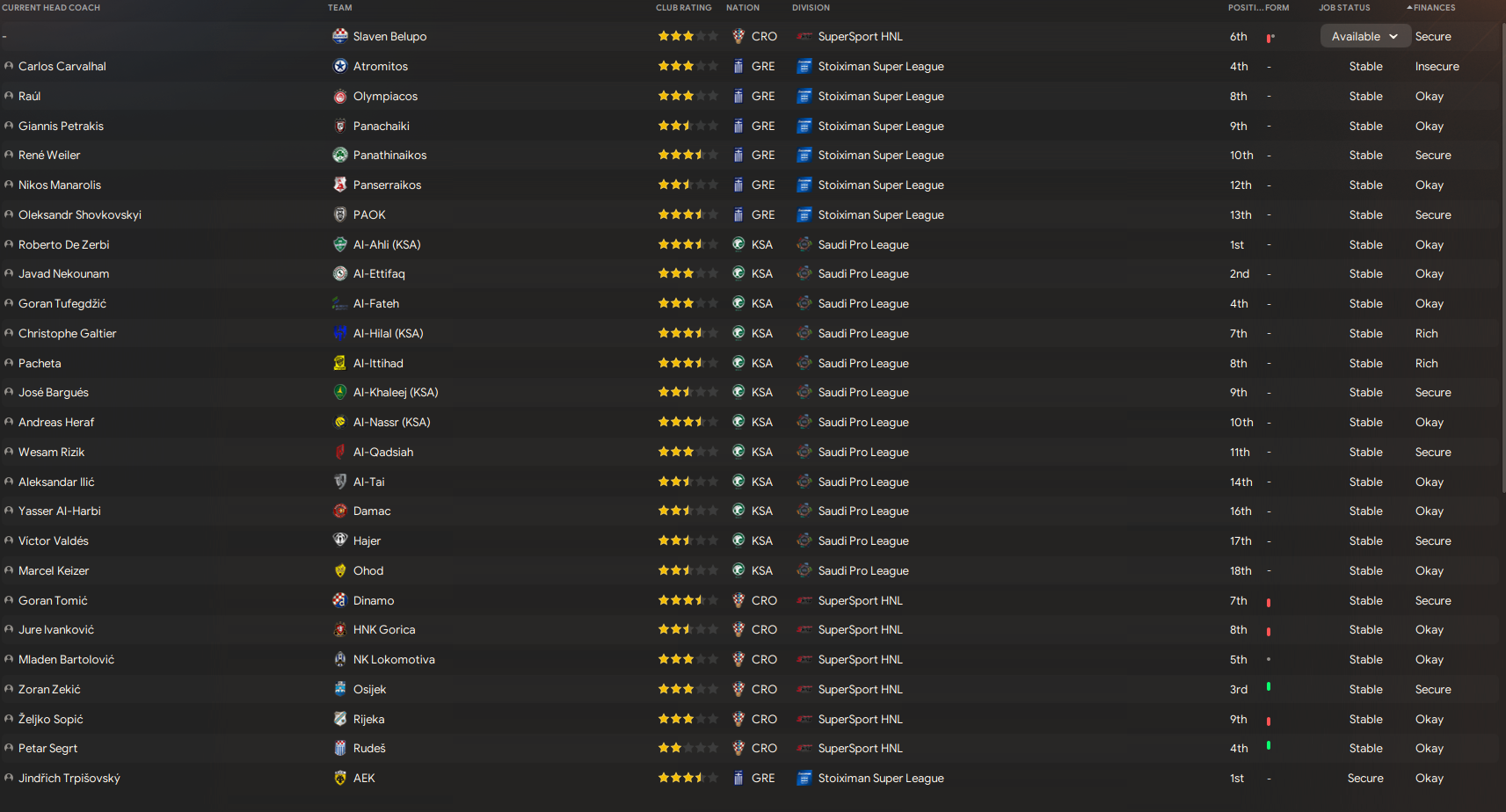Sort the list by Team column header
The image size is (1506, 812).
(340, 8)
